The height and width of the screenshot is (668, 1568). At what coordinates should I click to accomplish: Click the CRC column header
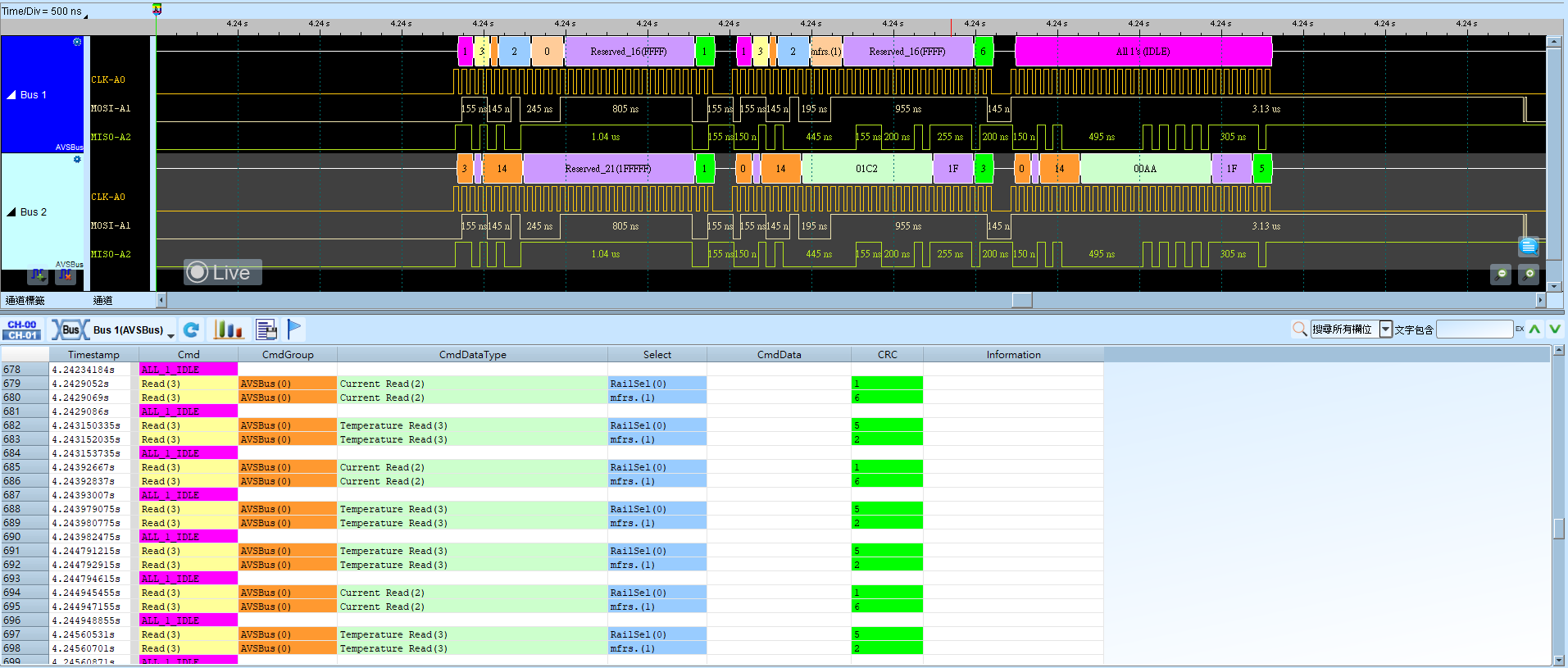[887, 355]
